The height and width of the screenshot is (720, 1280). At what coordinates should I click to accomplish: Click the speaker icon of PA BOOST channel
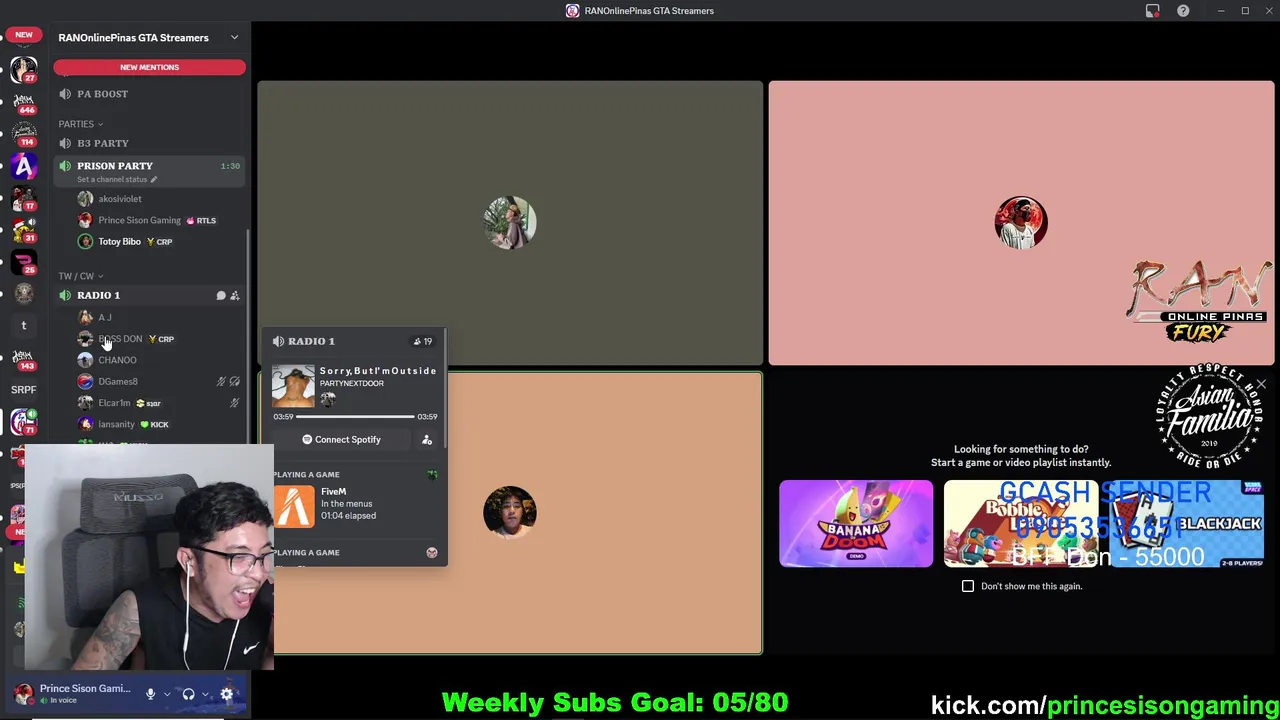point(65,94)
